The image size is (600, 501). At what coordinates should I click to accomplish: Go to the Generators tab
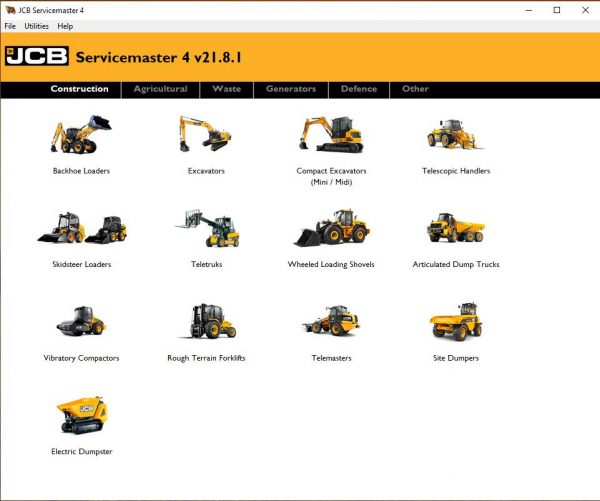(x=291, y=89)
